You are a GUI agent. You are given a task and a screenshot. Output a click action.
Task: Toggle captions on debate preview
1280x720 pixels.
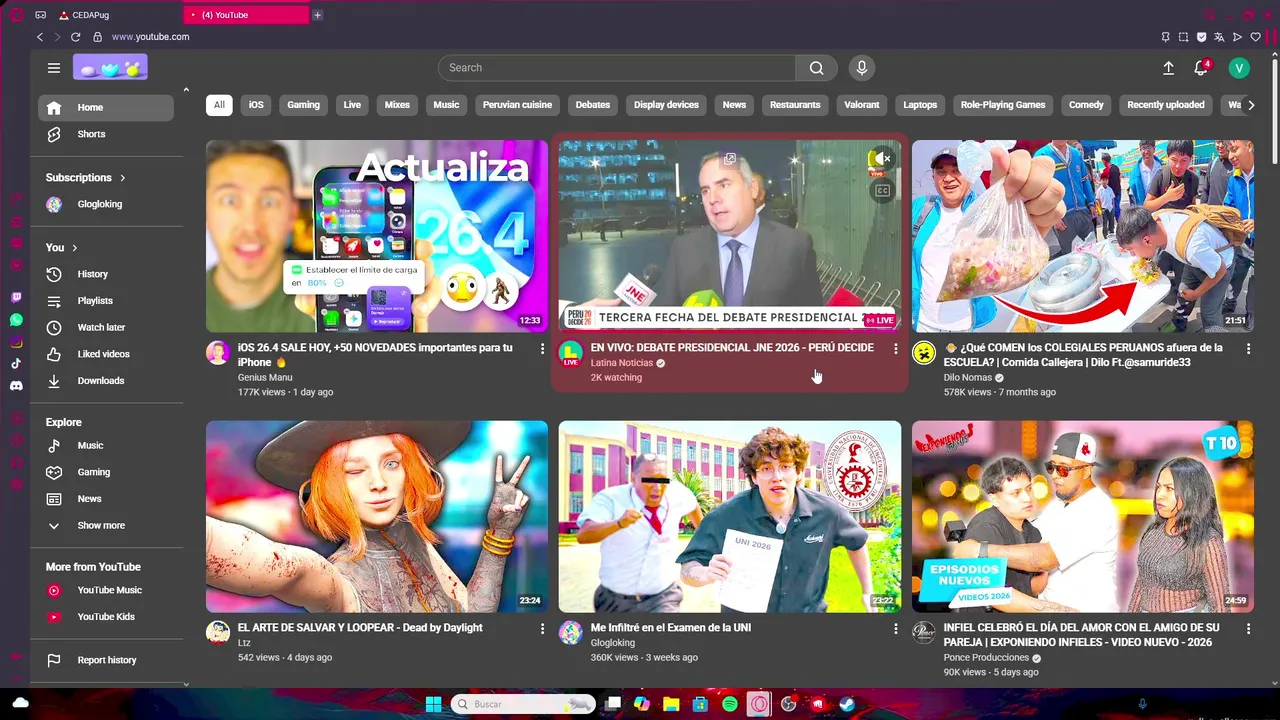[881, 191]
